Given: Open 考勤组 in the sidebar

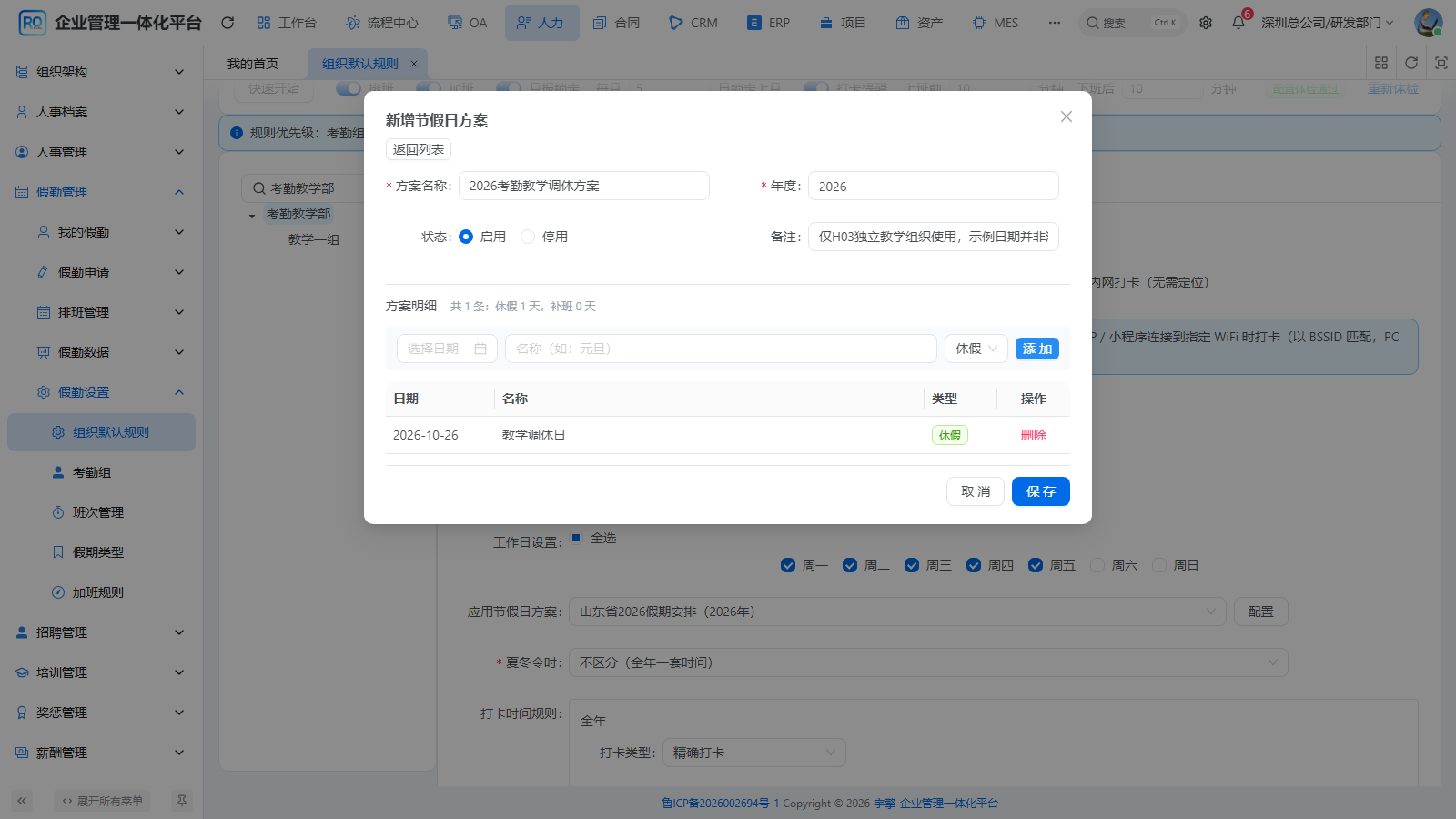Looking at the screenshot, I should click(100, 472).
